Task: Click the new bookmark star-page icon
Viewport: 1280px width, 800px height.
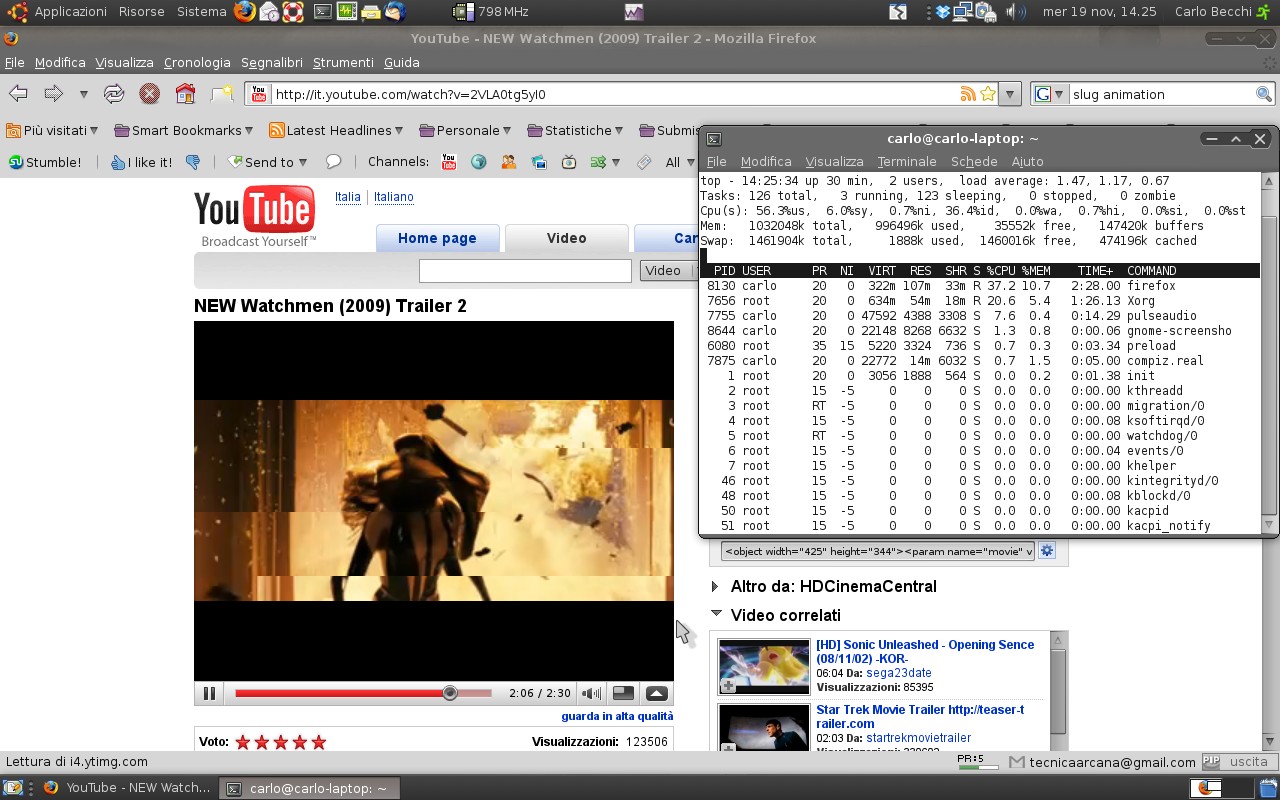Action: tap(221, 94)
